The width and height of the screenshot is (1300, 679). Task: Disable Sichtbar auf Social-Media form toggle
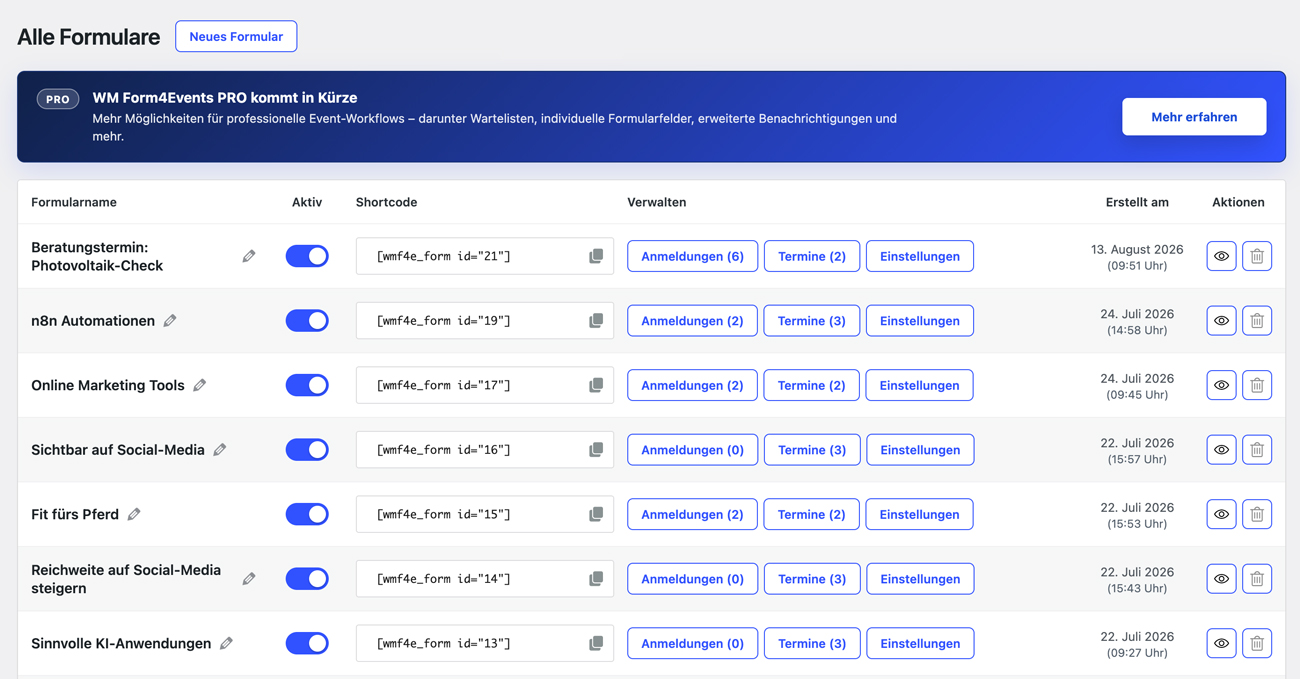(307, 450)
